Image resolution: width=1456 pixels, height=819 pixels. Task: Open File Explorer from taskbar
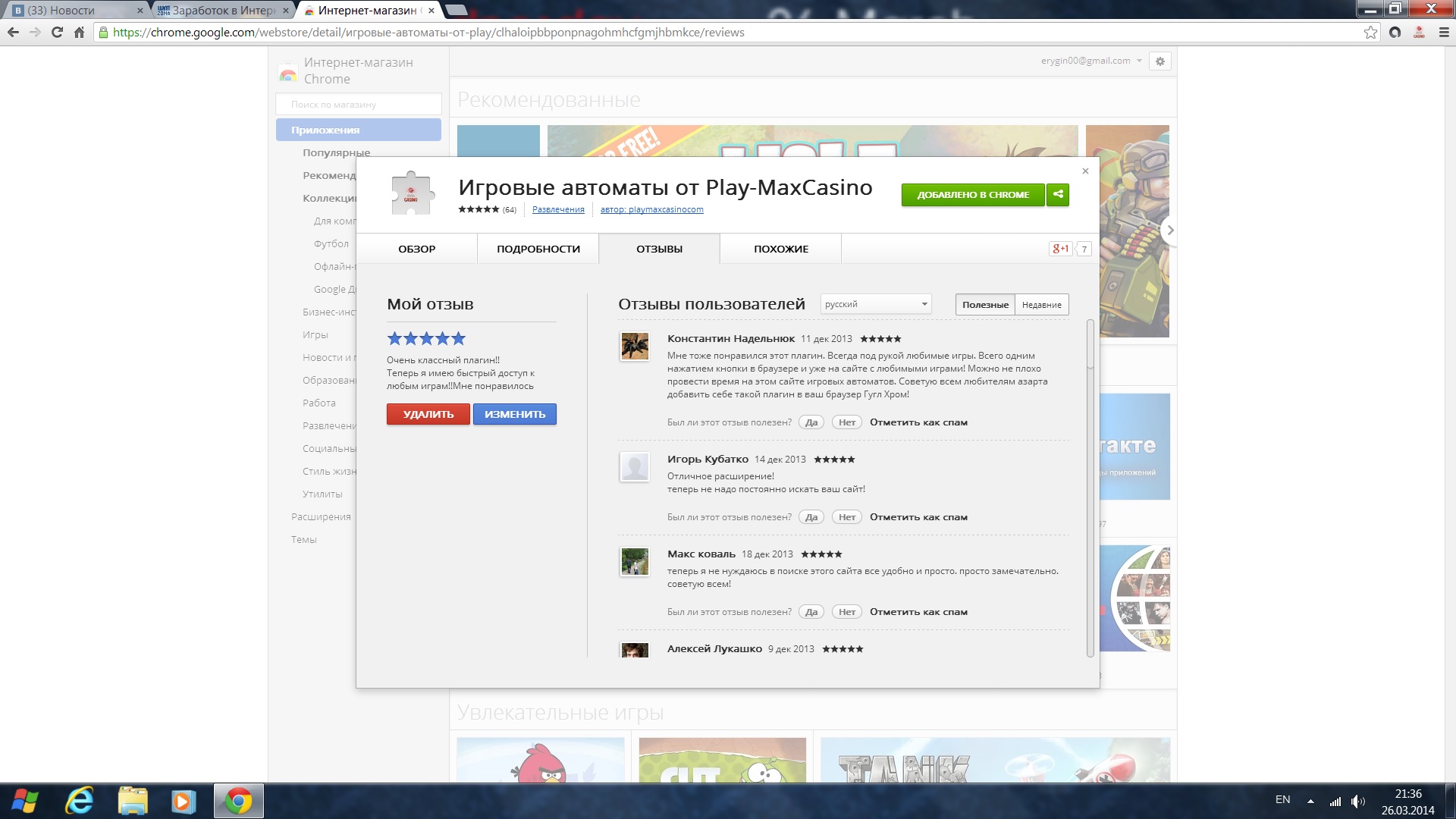pyautogui.click(x=132, y=801)
